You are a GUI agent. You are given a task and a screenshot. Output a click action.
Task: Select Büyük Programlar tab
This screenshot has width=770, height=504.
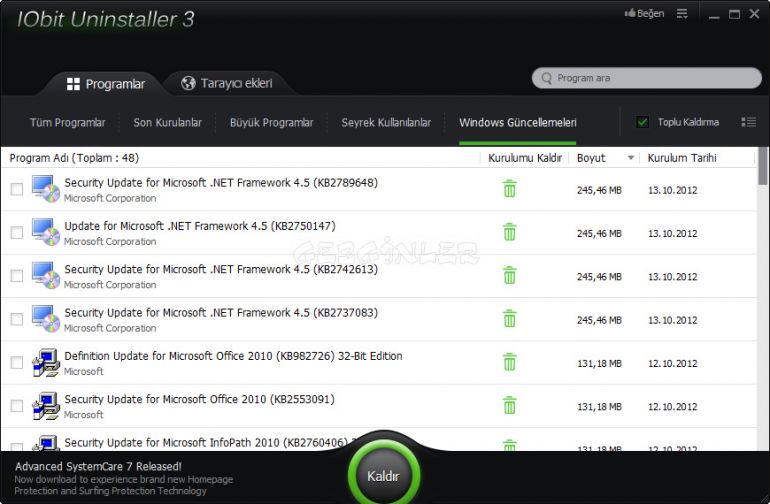coord(271,122)
